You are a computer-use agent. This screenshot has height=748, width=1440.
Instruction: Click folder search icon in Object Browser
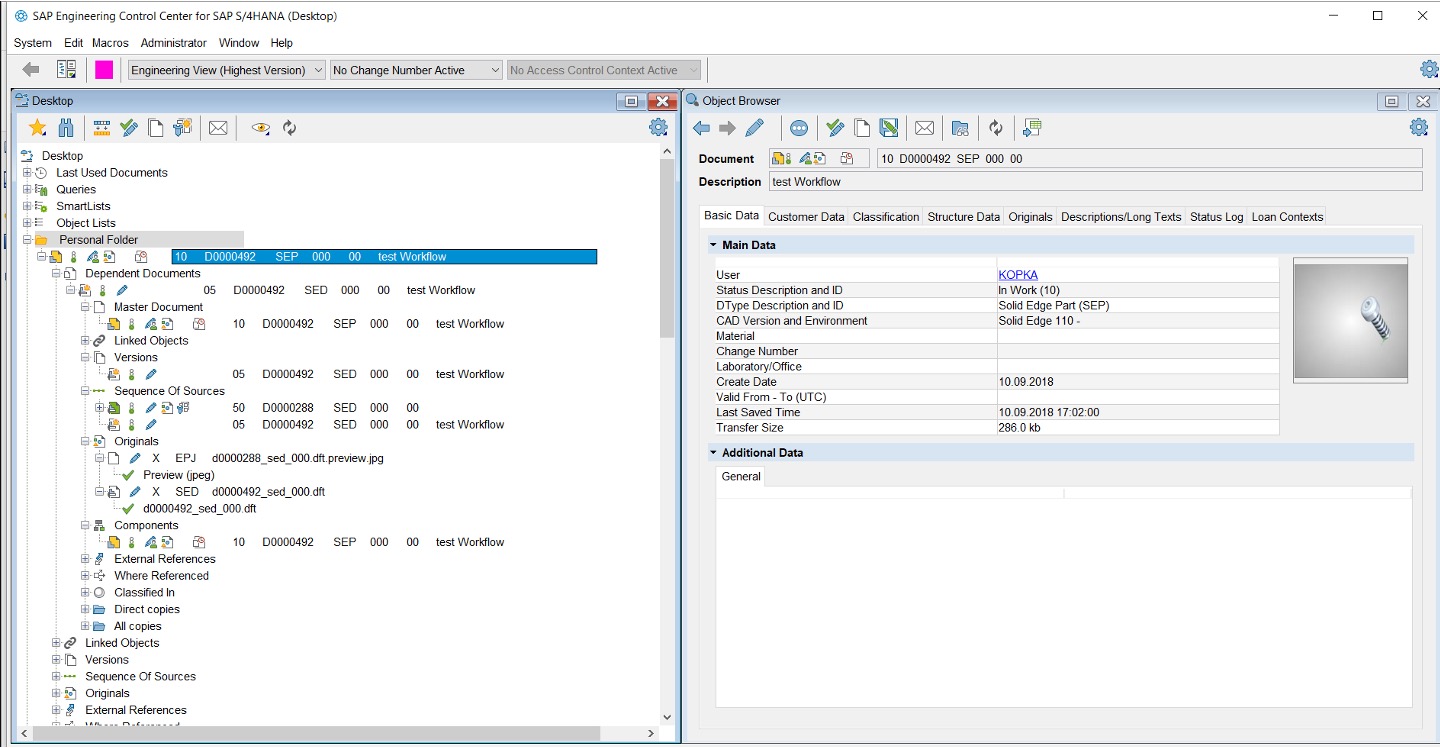pos(960,127)
